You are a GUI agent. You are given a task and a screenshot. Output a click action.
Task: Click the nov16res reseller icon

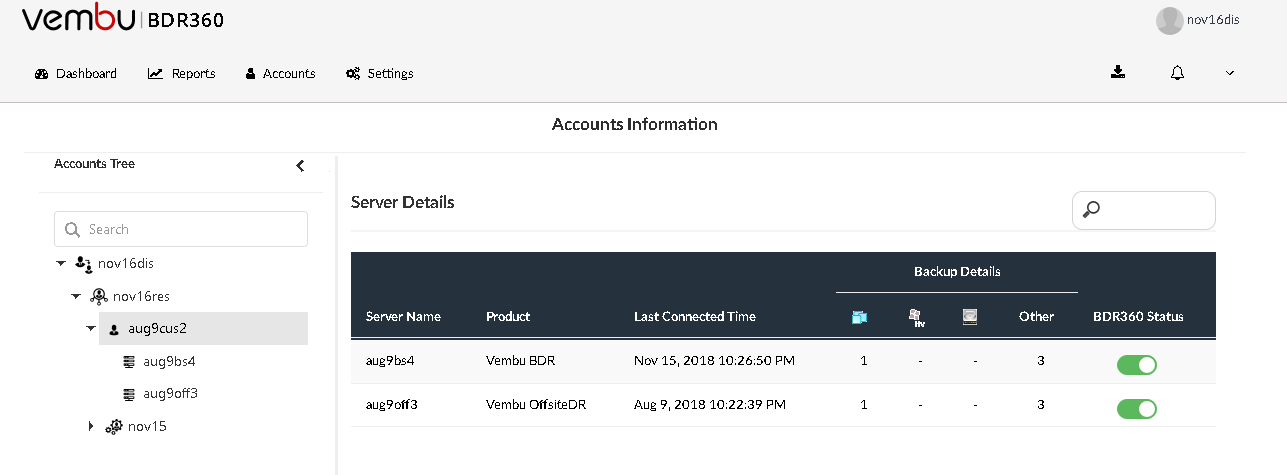coord(98,296)
